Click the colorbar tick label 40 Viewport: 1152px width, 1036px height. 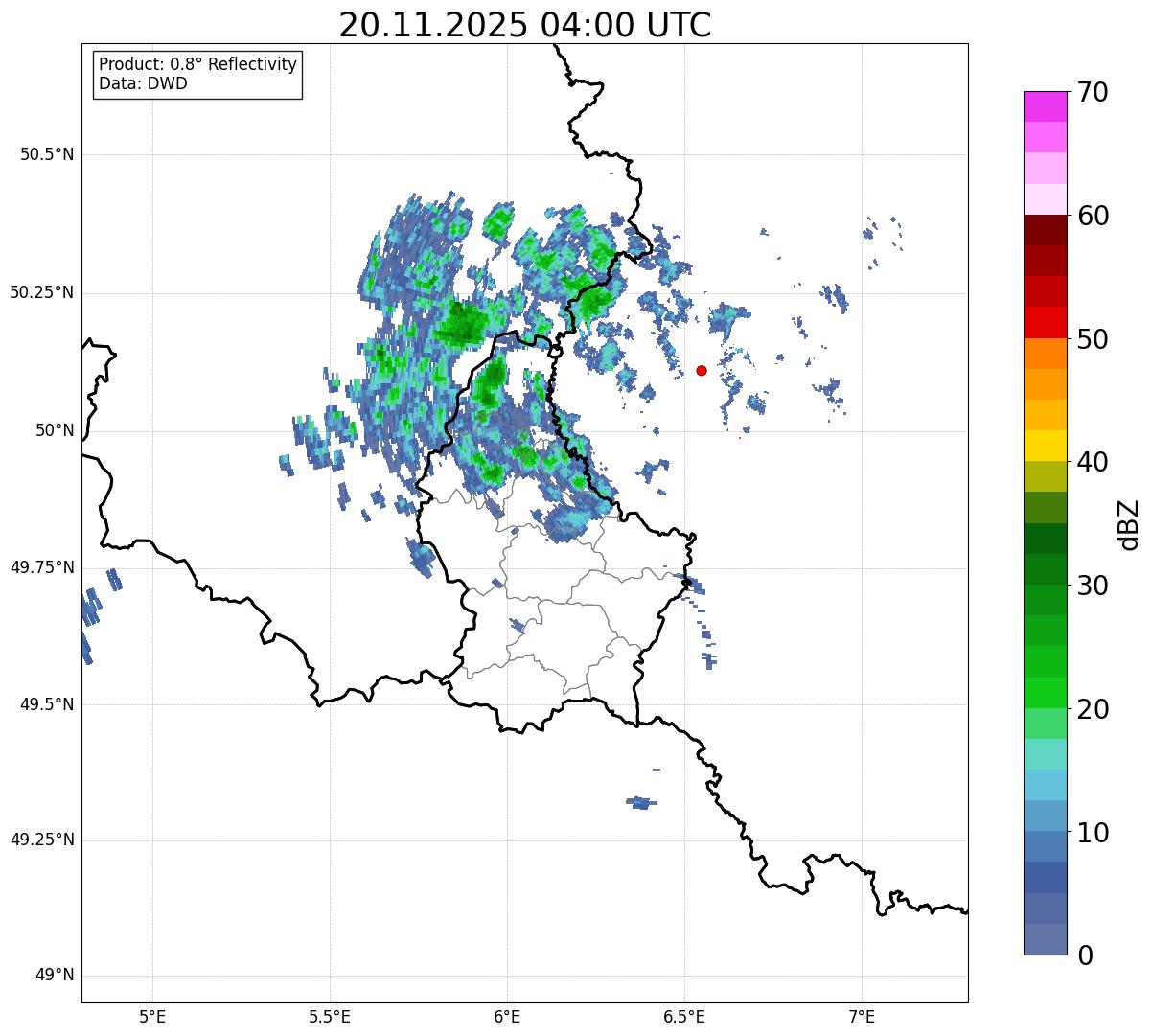1094,462
